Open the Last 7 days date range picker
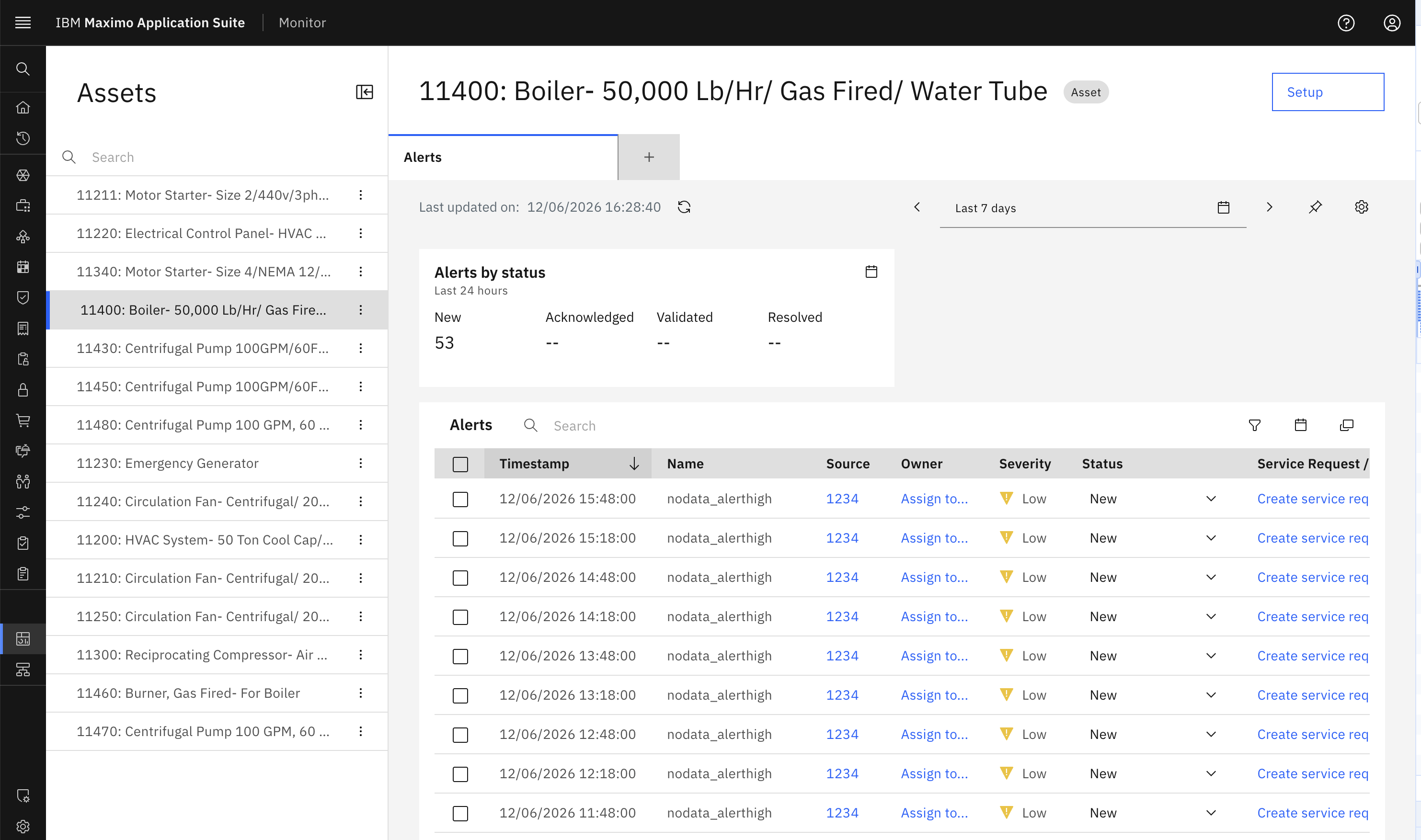Viewport: 1421px width, 840px height. click(x=1093, y=208)
